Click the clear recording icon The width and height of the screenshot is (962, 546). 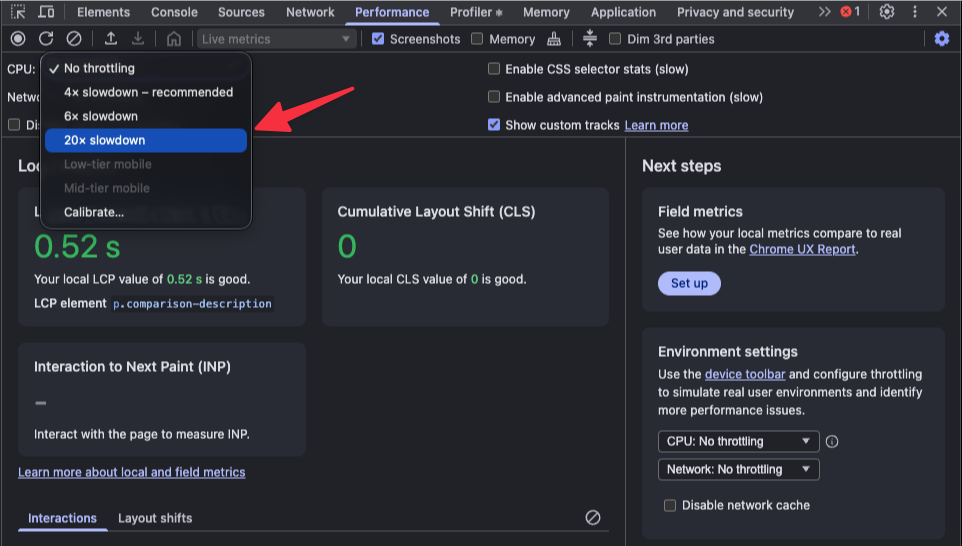74,39
